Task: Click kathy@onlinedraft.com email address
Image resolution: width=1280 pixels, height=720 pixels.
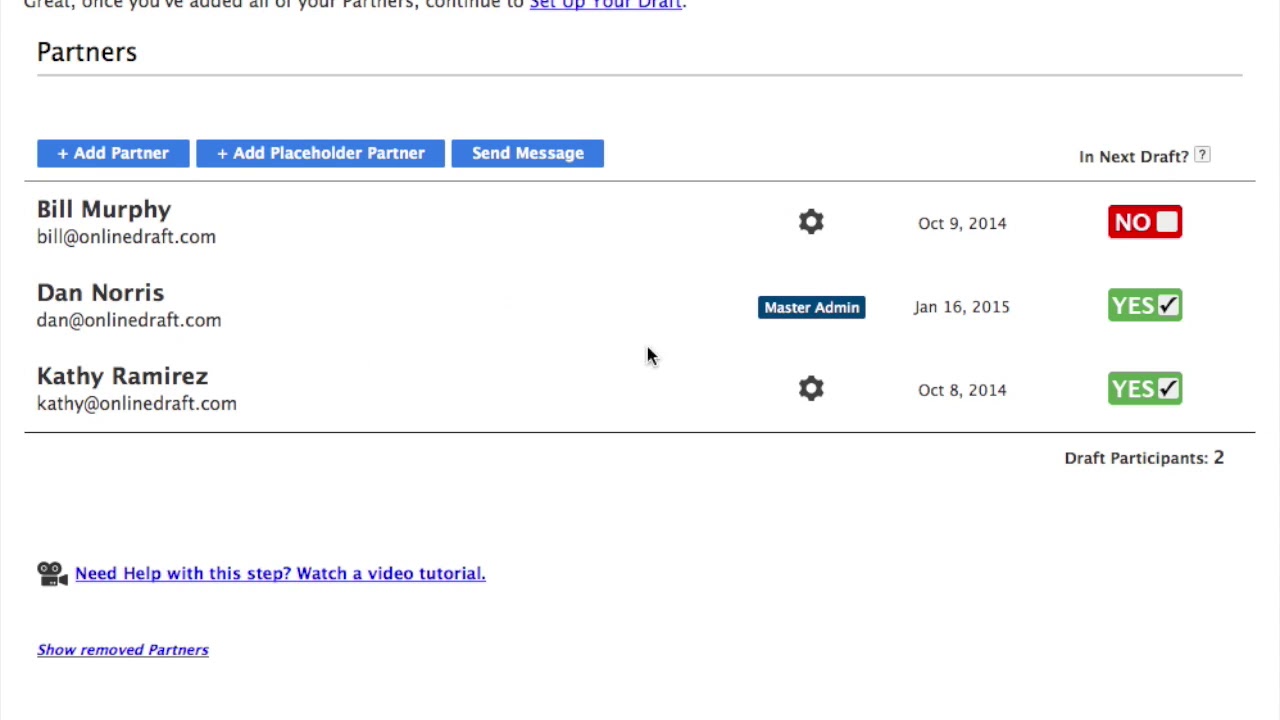Action: pyautogui.click(x=137, y=404)
